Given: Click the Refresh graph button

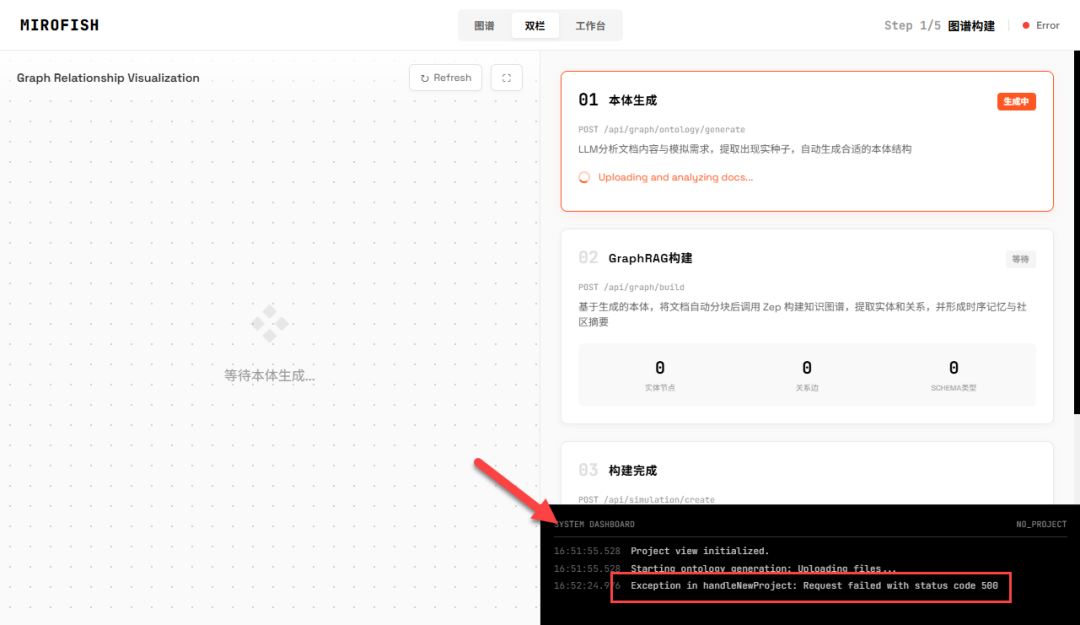Looking at the screenshot, I should click(x=446, y=78).
